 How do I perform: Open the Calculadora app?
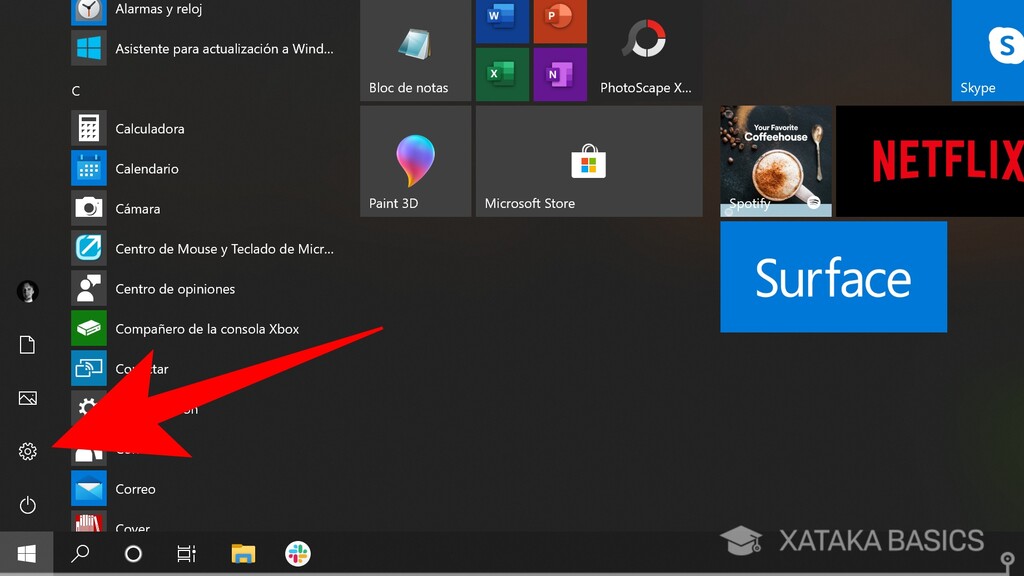point(150,128)
